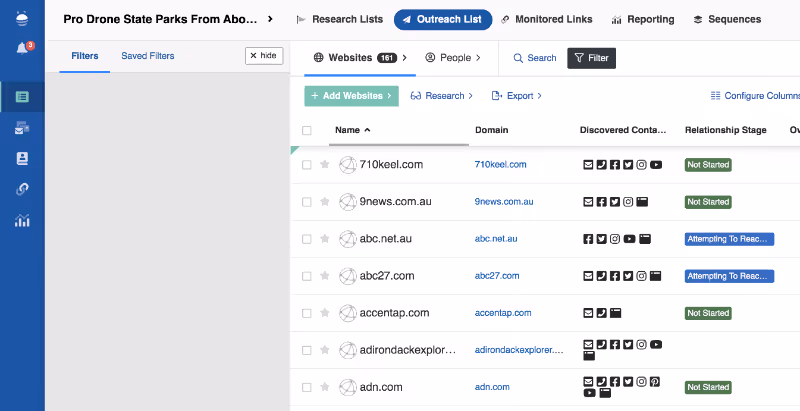Go to Research Lists tab
Viewport: 800px width, 411px height.
coord(339,19)
